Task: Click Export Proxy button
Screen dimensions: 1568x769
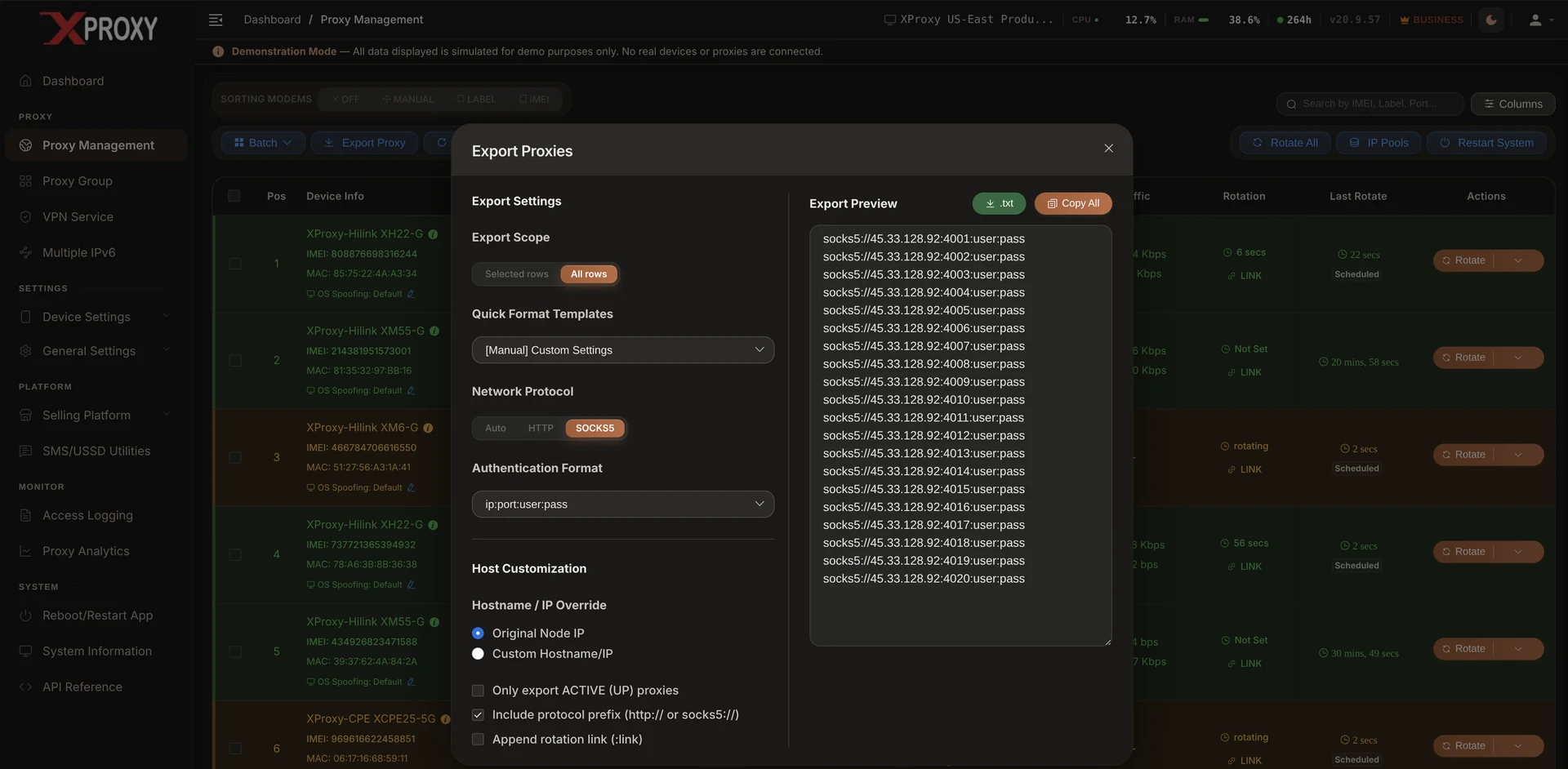Action: click(x=365, y=143)
